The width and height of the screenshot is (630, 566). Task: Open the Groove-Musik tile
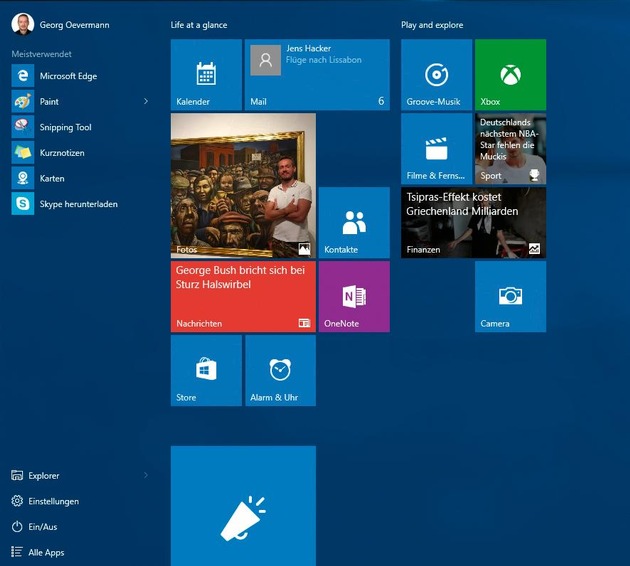(x=436, y=75)
